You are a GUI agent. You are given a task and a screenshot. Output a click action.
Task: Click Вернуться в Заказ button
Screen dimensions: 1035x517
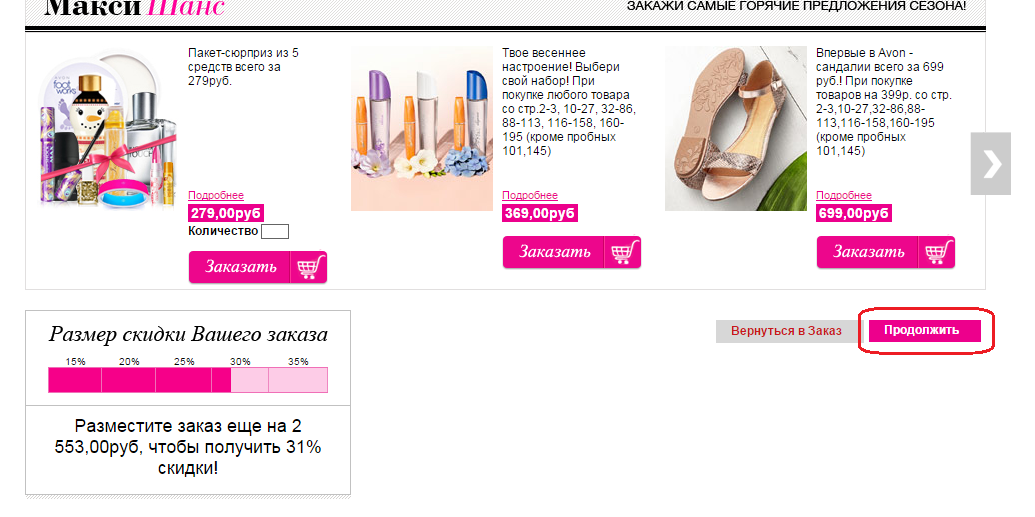[x=786, y=331]
